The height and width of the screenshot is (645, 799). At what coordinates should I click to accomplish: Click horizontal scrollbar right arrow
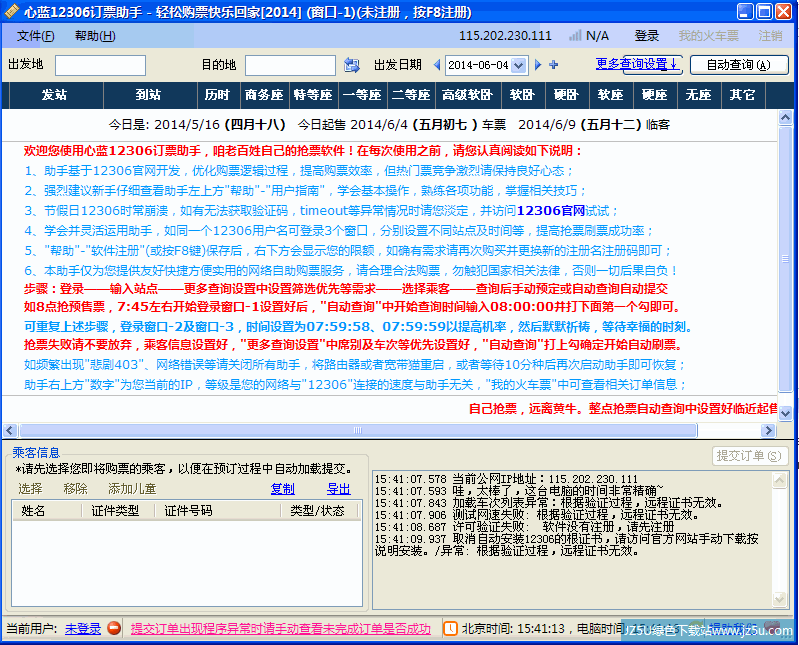[768, 431]
